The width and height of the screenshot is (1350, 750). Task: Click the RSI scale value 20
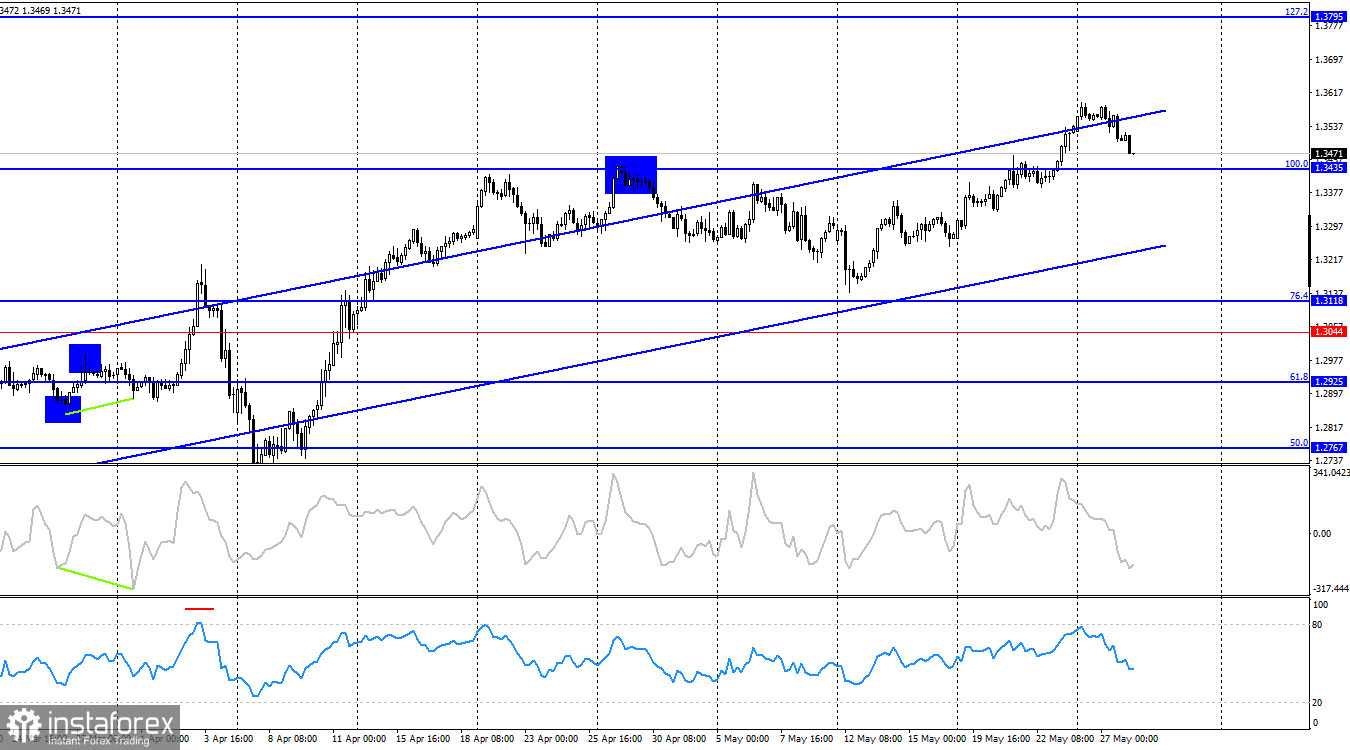coord(1319,702)
